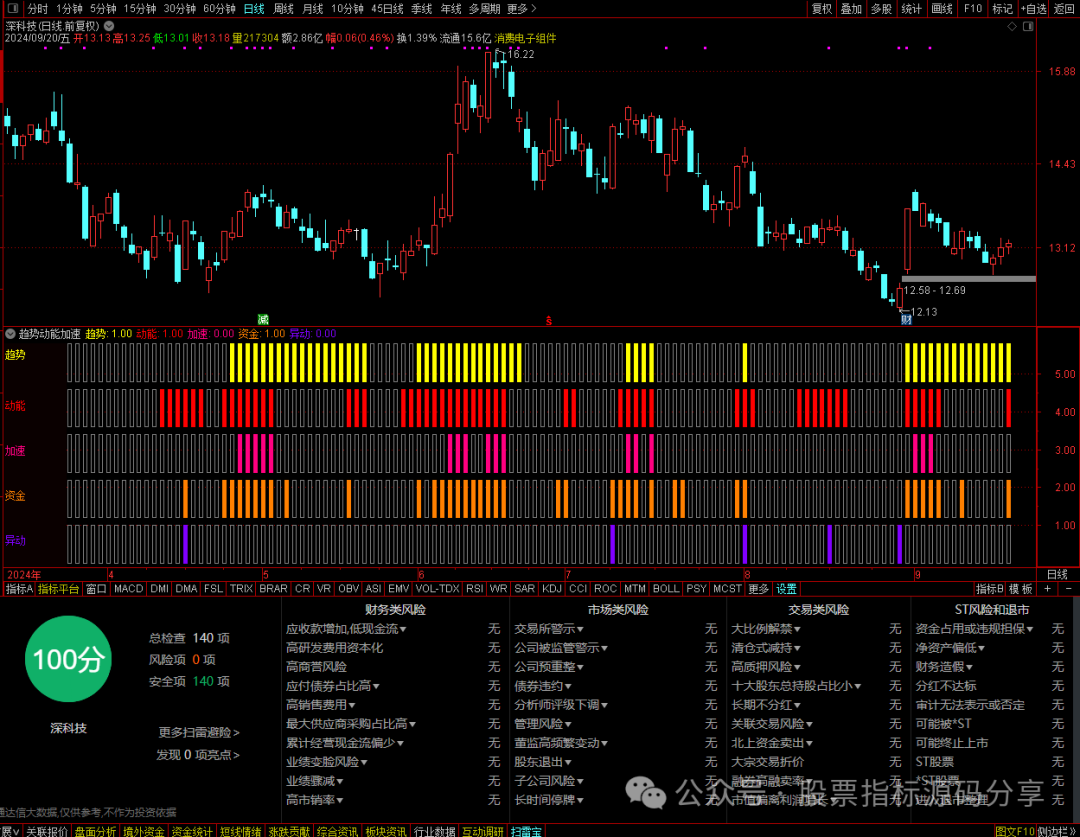Screen dimensions: 1080x837
Task: Expand 资金占用或违规担保 risk item
Action: tap(974, 628)
